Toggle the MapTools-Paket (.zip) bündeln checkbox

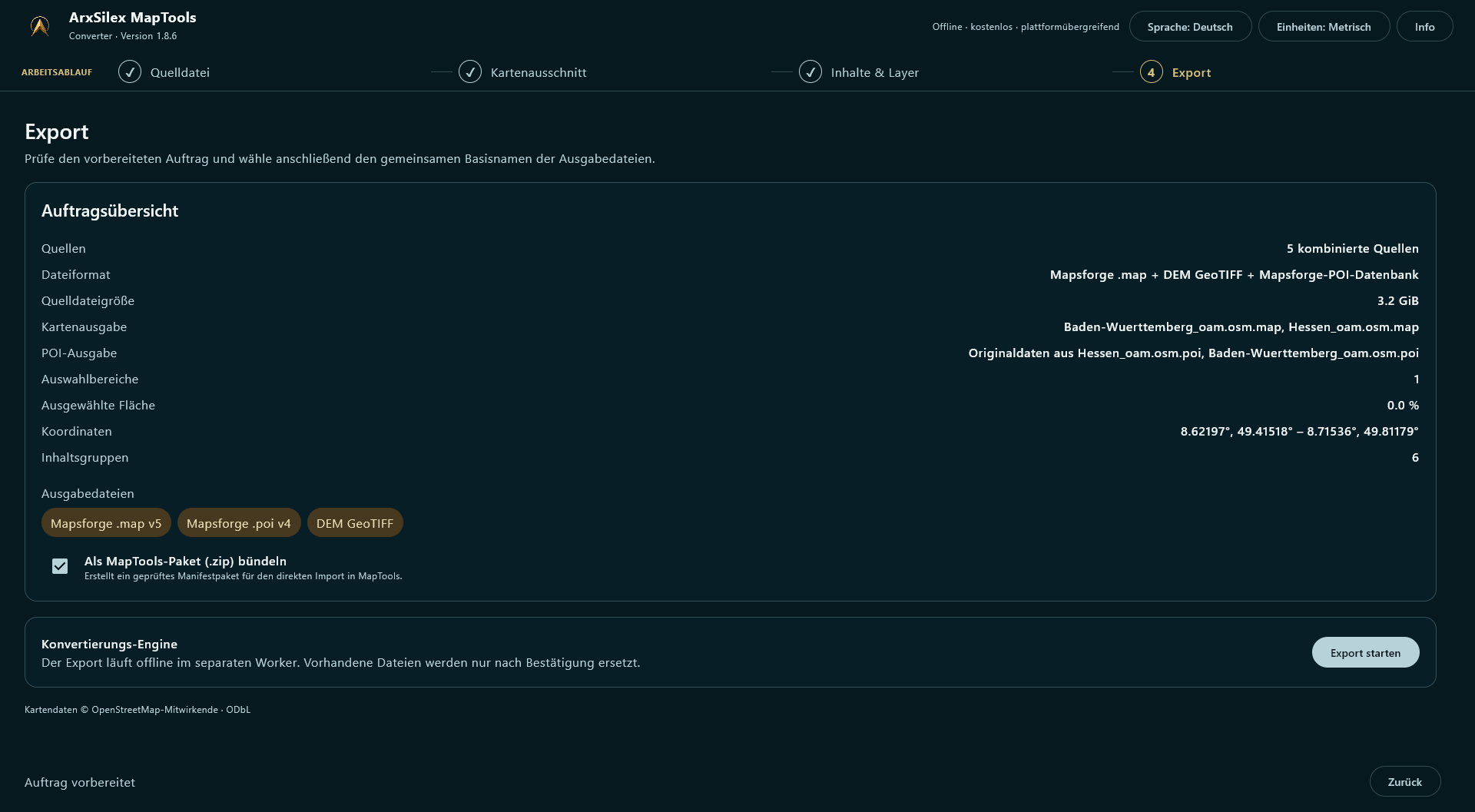[60, 566]
